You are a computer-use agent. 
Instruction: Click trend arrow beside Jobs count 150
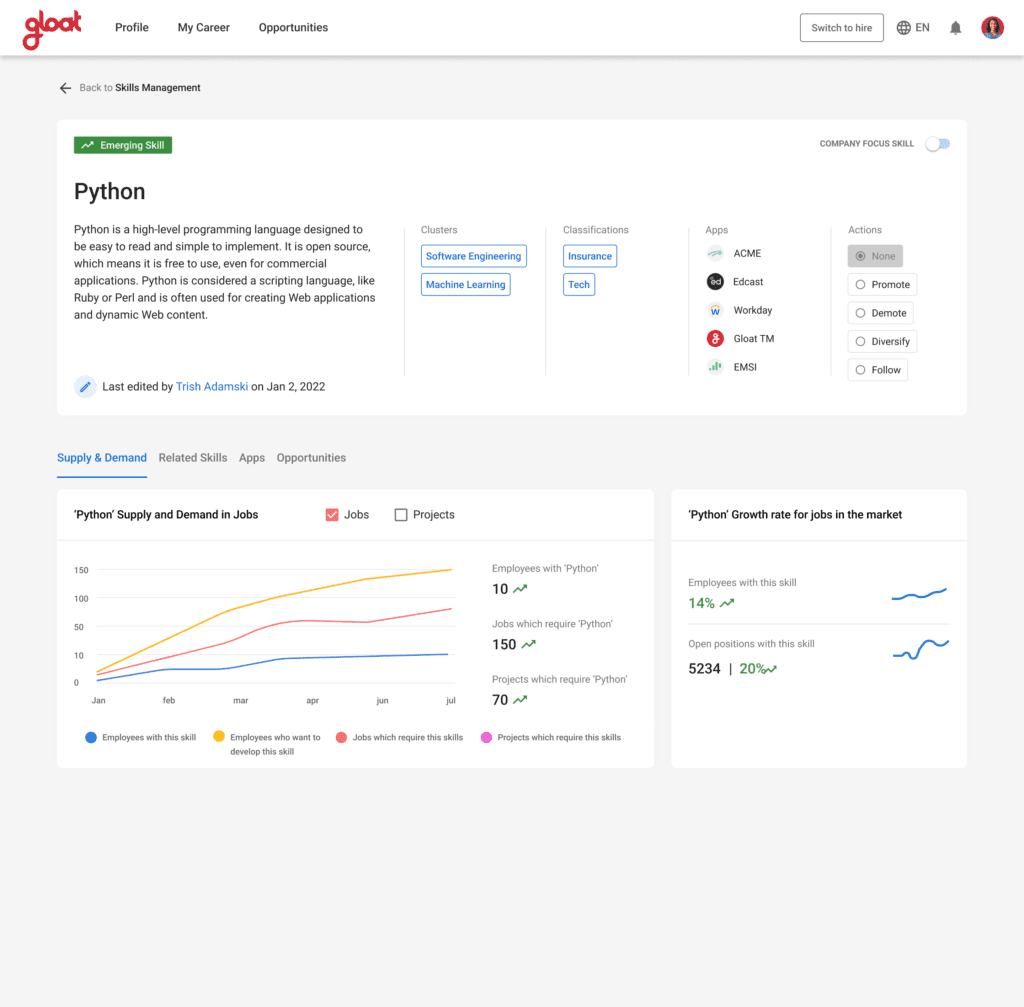[528, 645]
